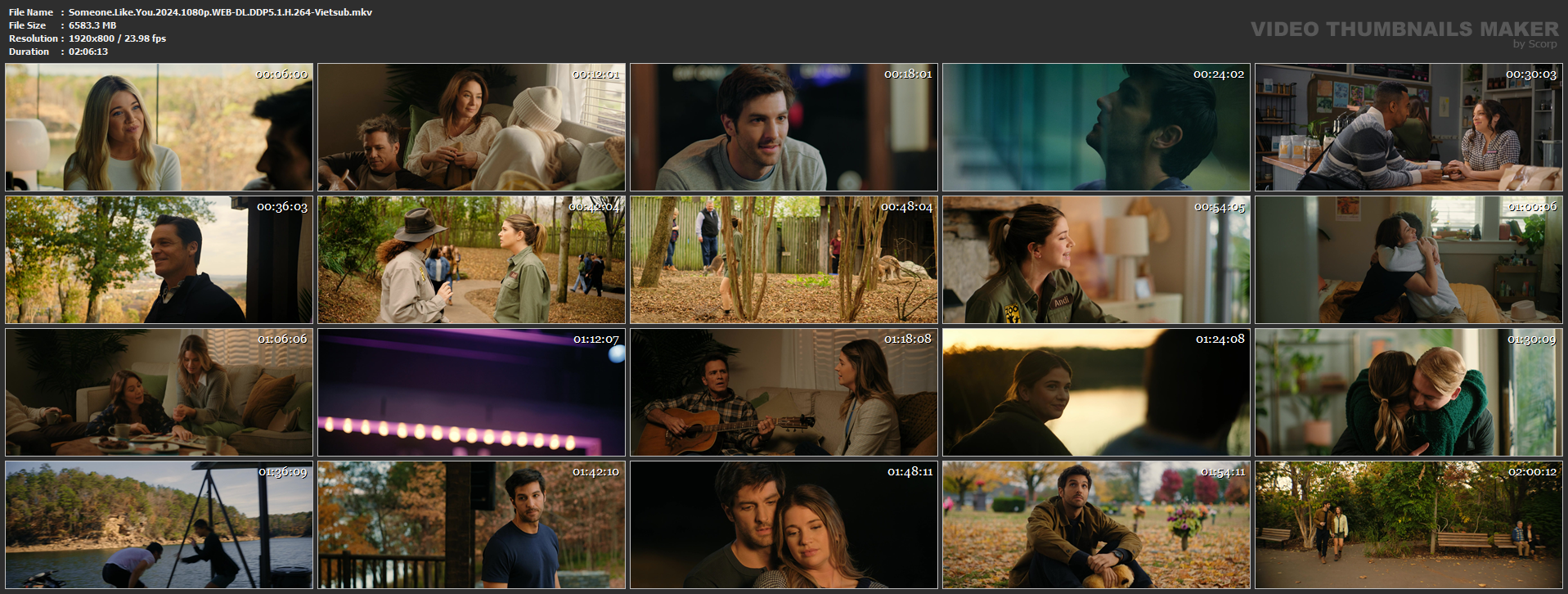Pick the 01:30:09 hugging frame
This screenshot has width=1568, height=594.
(x=1409, y=392)
